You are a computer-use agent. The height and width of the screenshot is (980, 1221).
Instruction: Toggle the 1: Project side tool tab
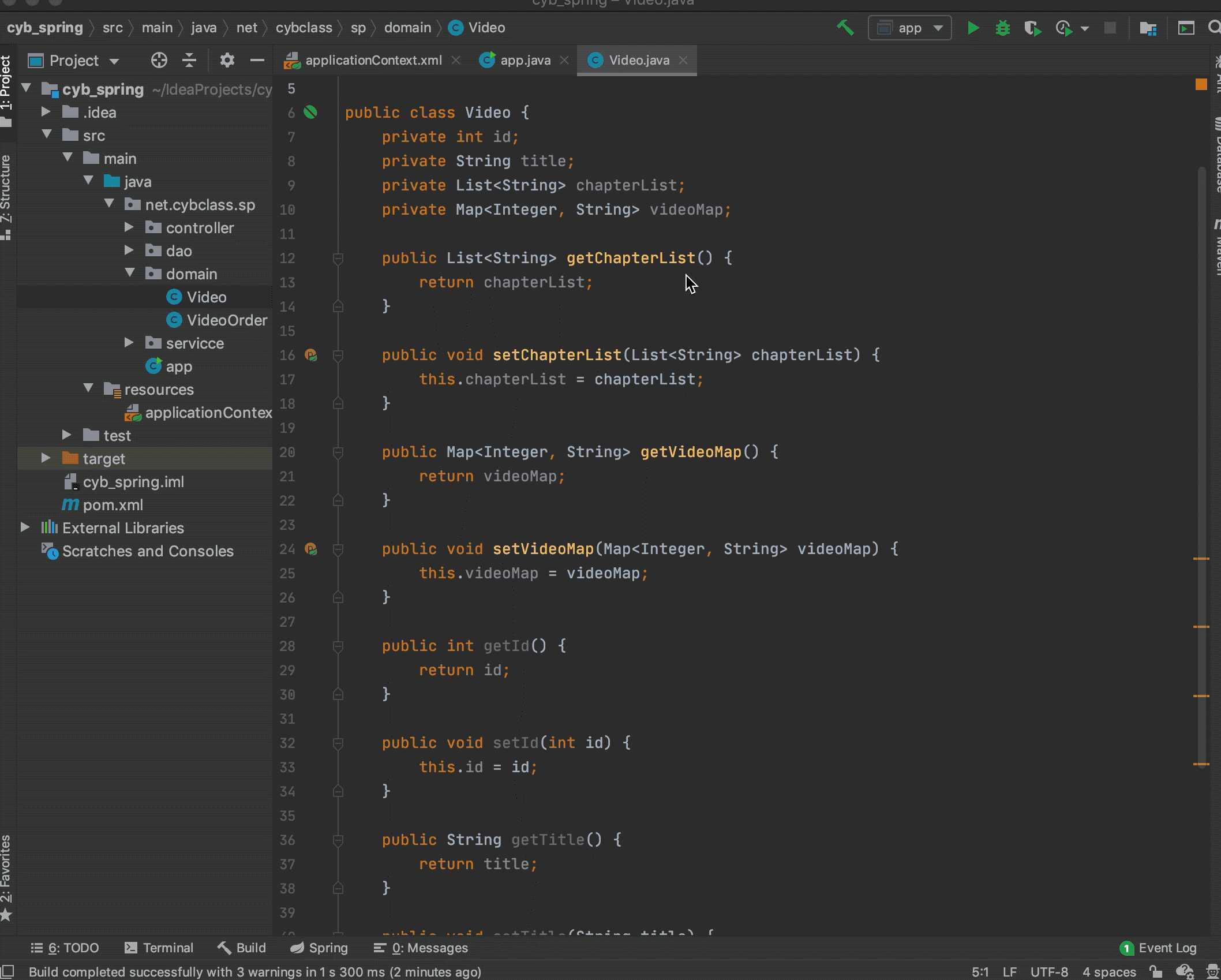6,91
